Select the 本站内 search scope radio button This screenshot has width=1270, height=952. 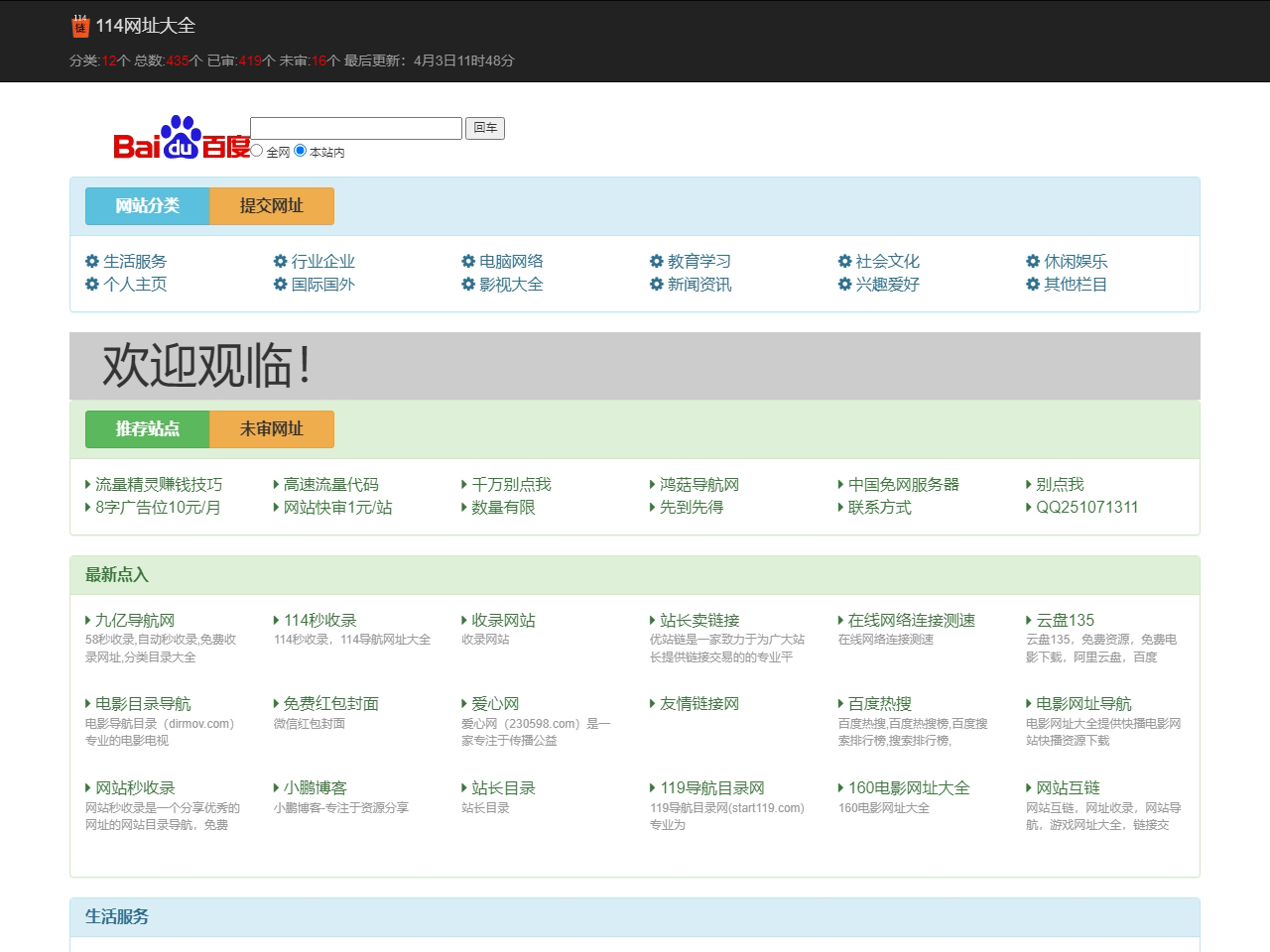[299, 152]
